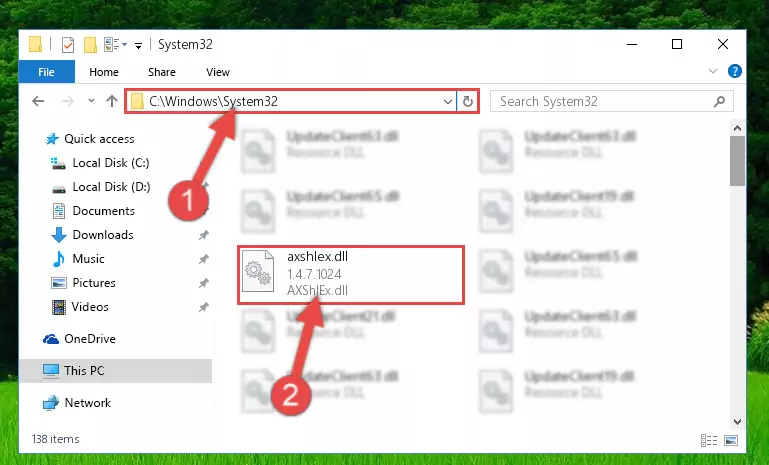Open the File menu tab
The height and width of the screenshot is (465, 769).
[x=47, y=72]
